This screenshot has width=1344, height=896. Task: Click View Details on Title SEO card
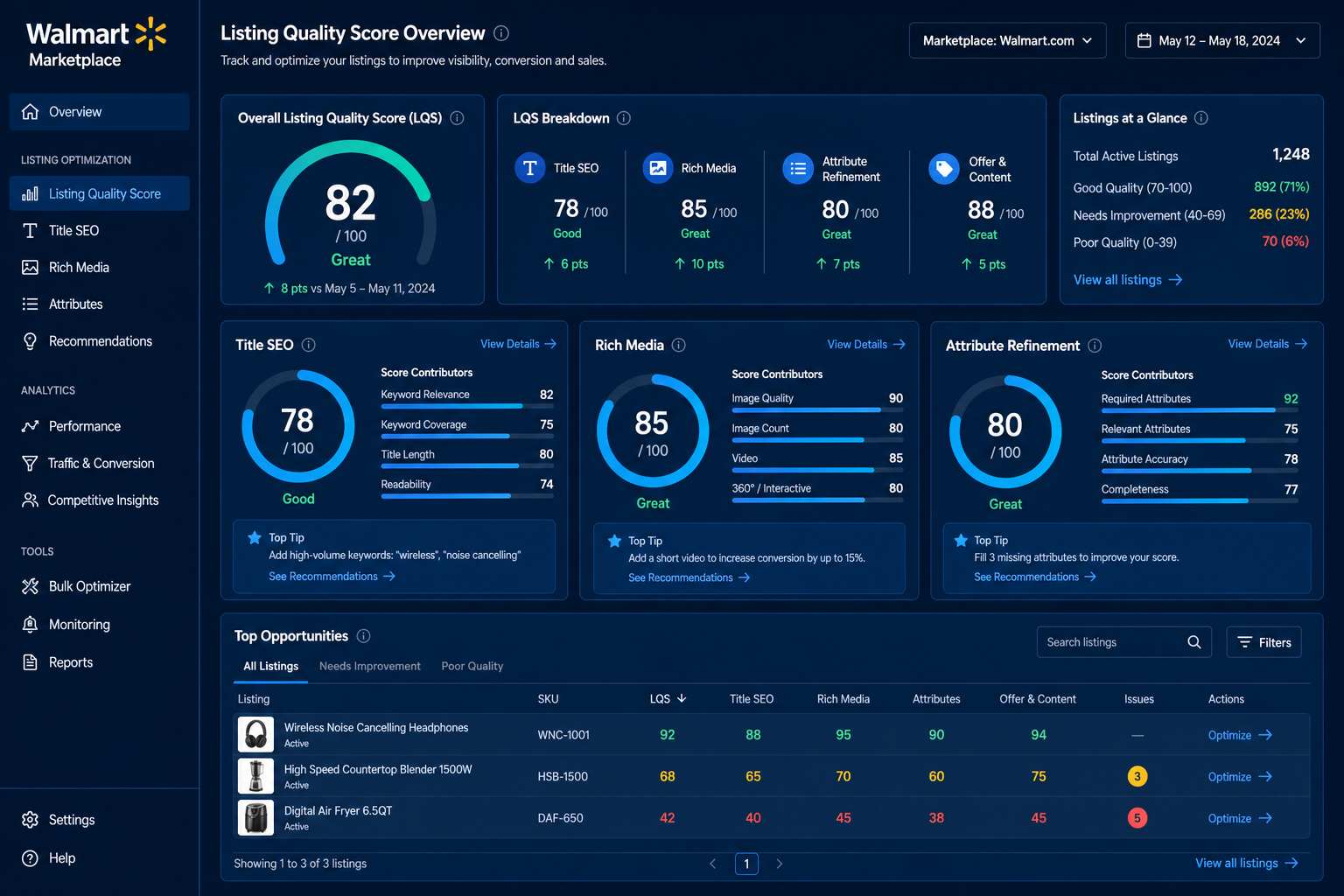tap(518, 344)
